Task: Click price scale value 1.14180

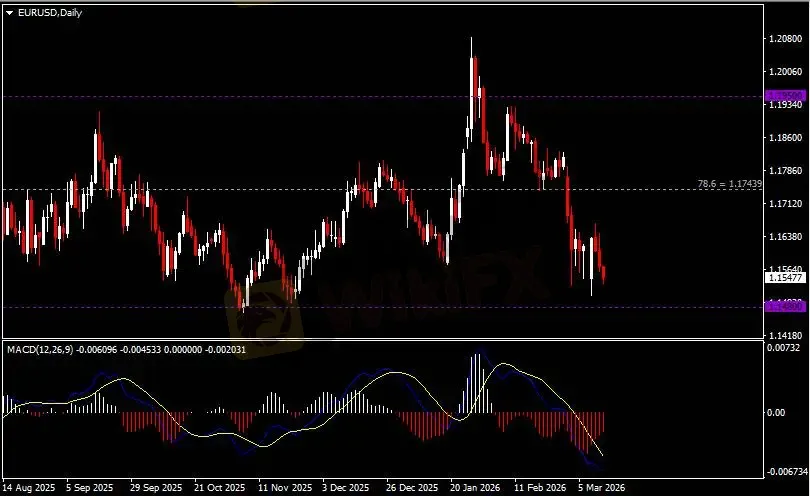Action: [x=785, y=336]
